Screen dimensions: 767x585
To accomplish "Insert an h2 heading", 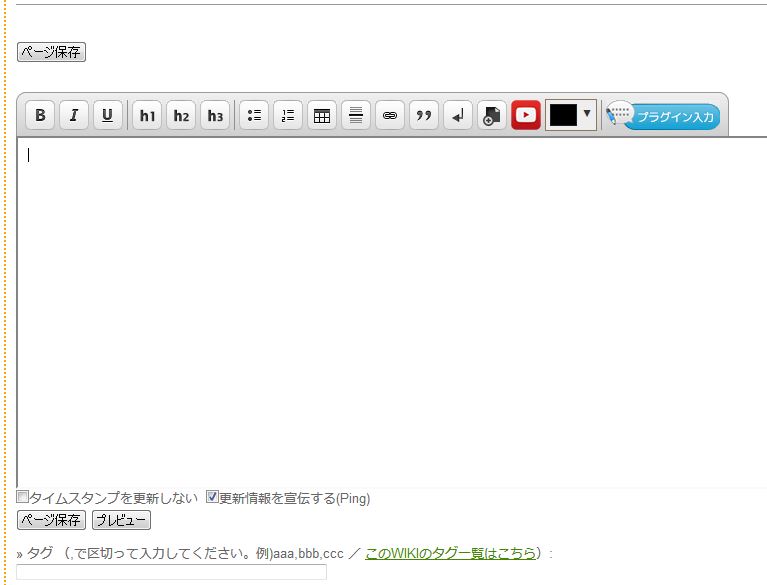I will 181,115.
